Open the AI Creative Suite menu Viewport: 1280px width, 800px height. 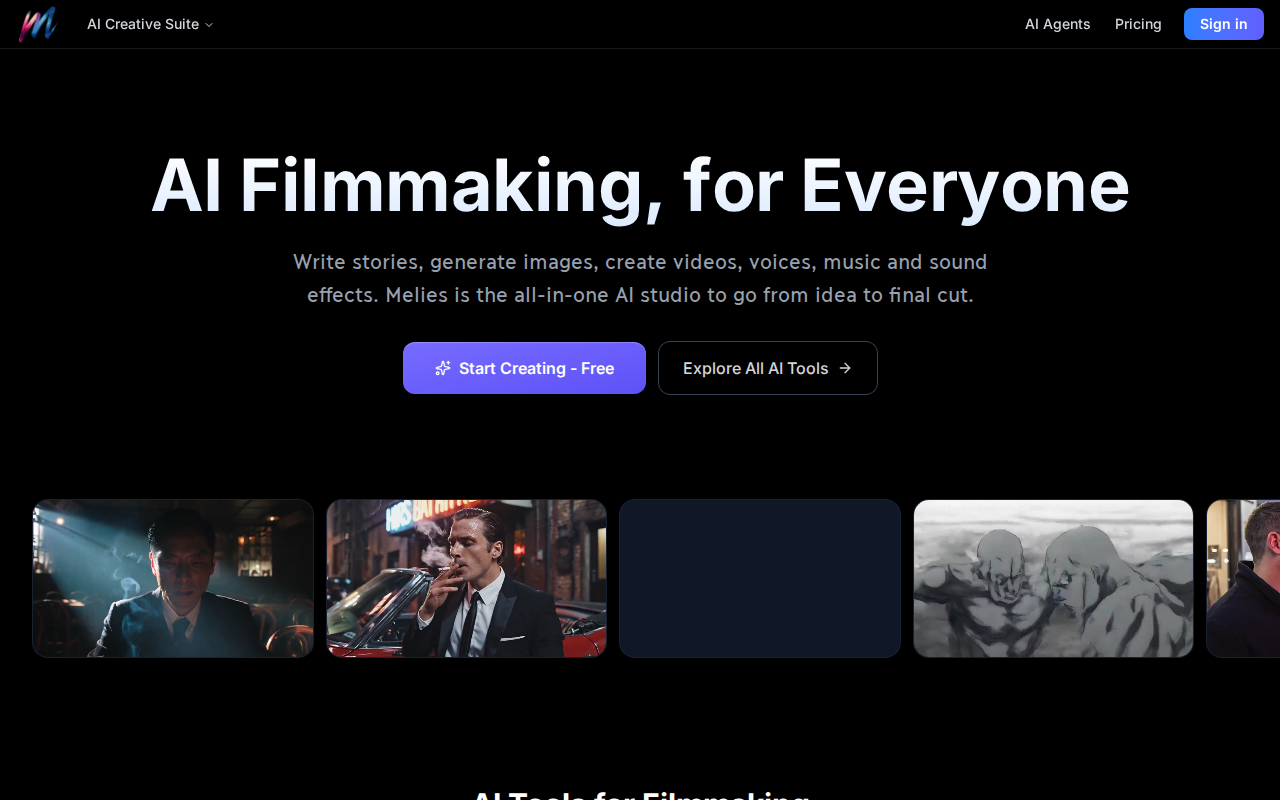143,24
